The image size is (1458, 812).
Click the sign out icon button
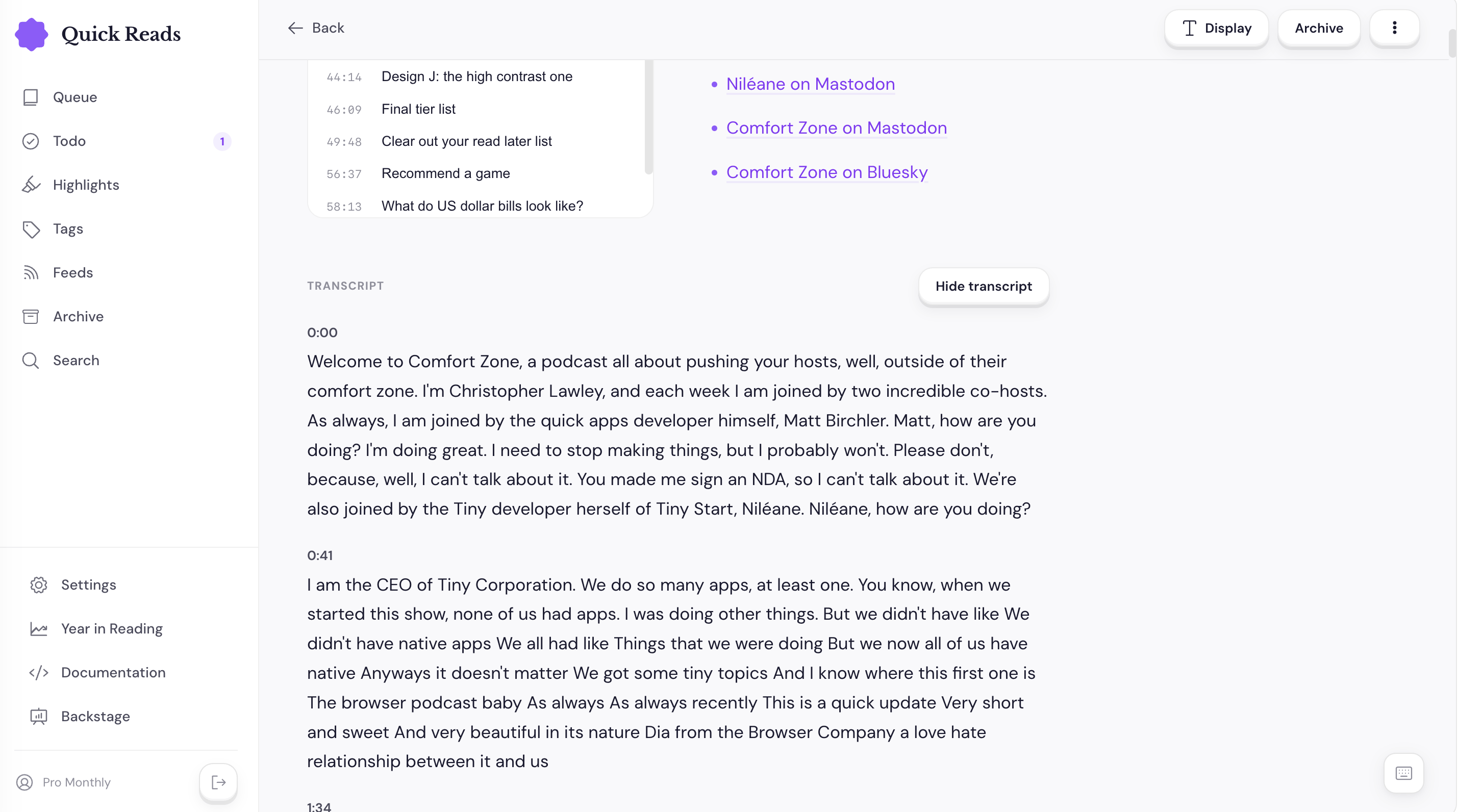[218, 782]
